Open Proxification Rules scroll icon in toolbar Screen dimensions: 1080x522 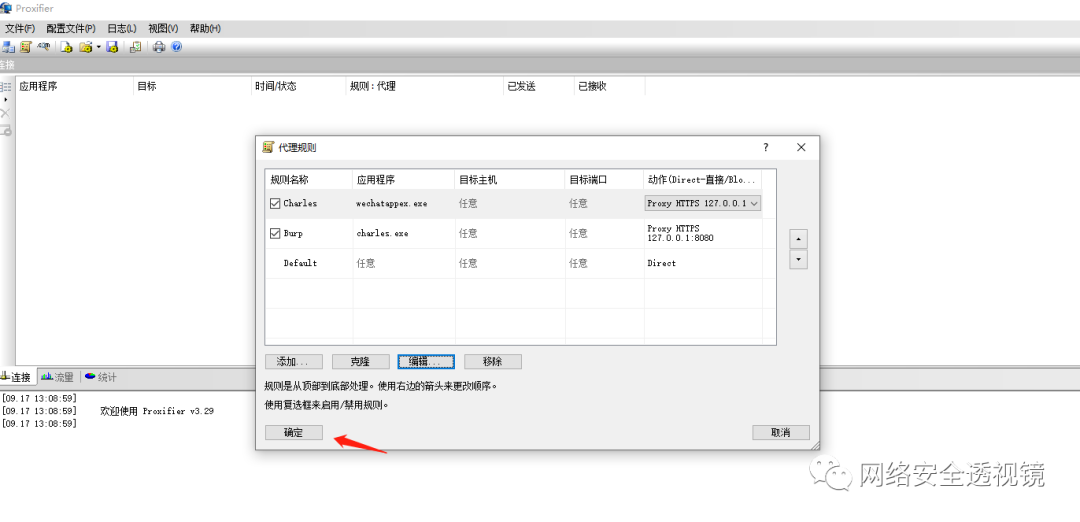point(26,47)
